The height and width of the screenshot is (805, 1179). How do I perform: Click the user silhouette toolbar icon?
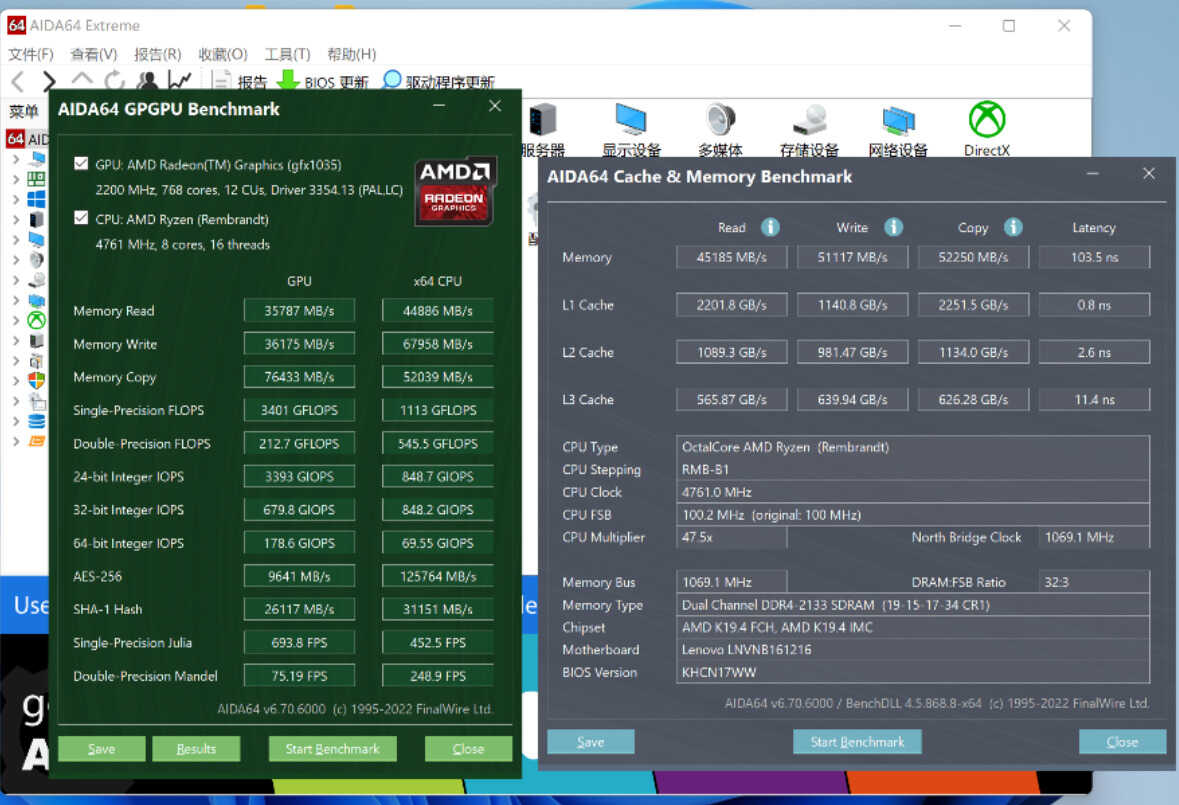pyautogui.click(x=147, y=80)
